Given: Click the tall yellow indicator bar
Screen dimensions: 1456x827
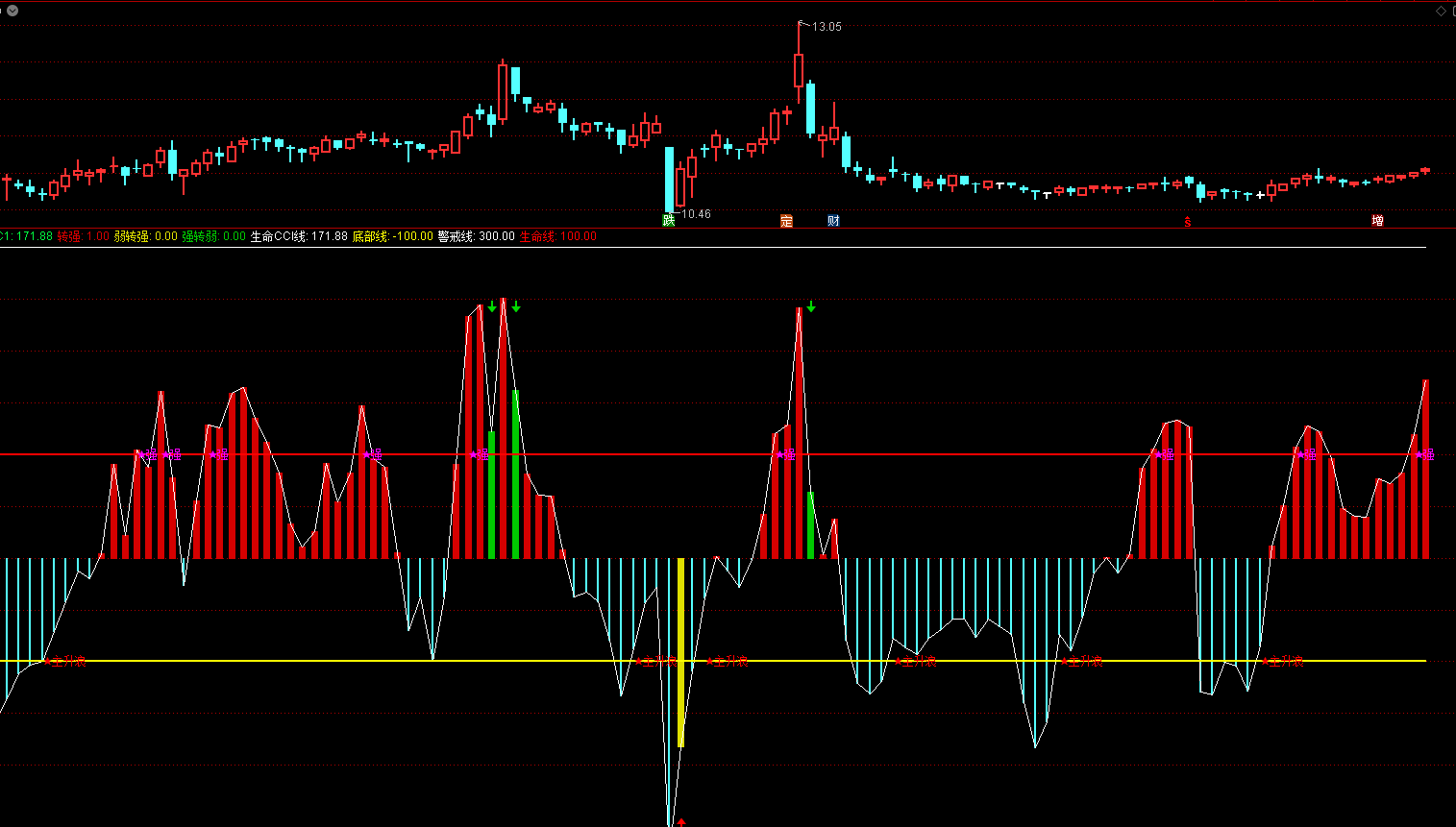Looking at the screenshot, I should click(681, 653).
